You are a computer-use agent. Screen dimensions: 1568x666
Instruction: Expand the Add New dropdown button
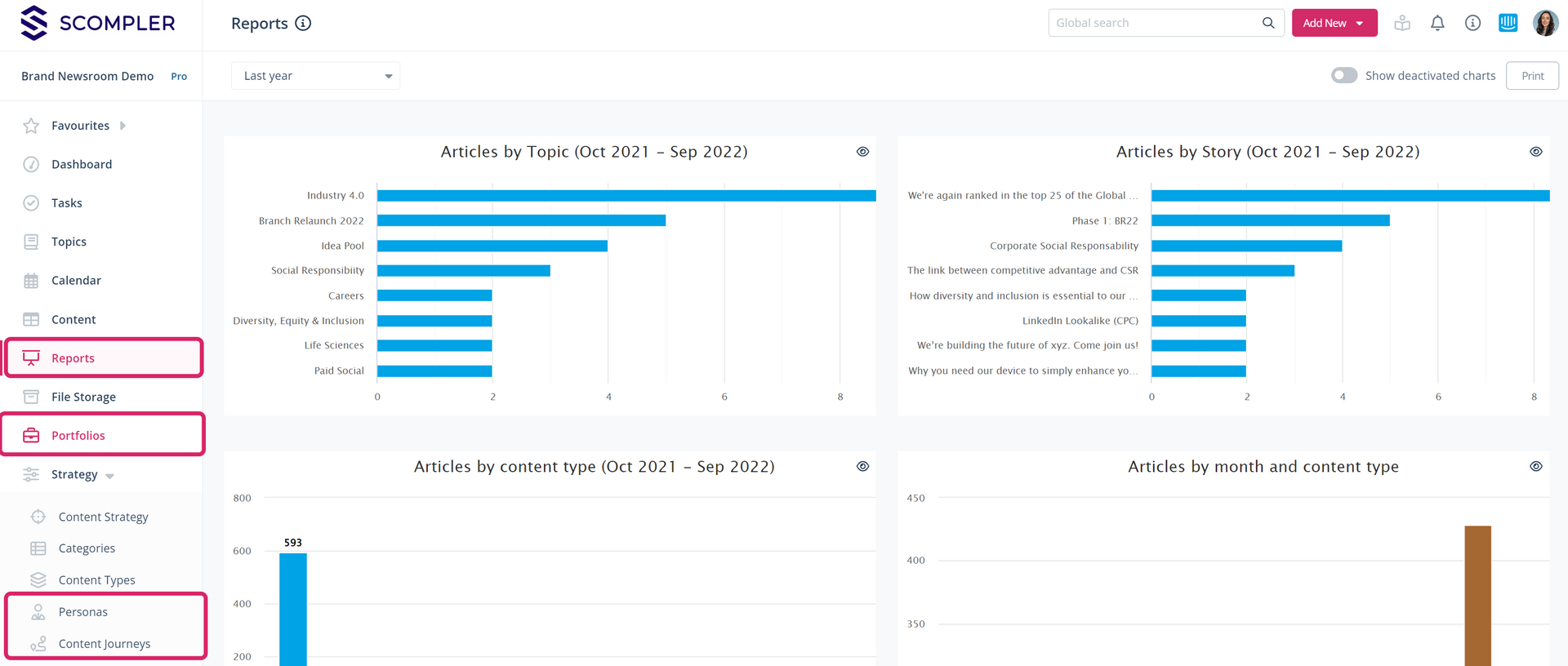tap(1334, 23)
